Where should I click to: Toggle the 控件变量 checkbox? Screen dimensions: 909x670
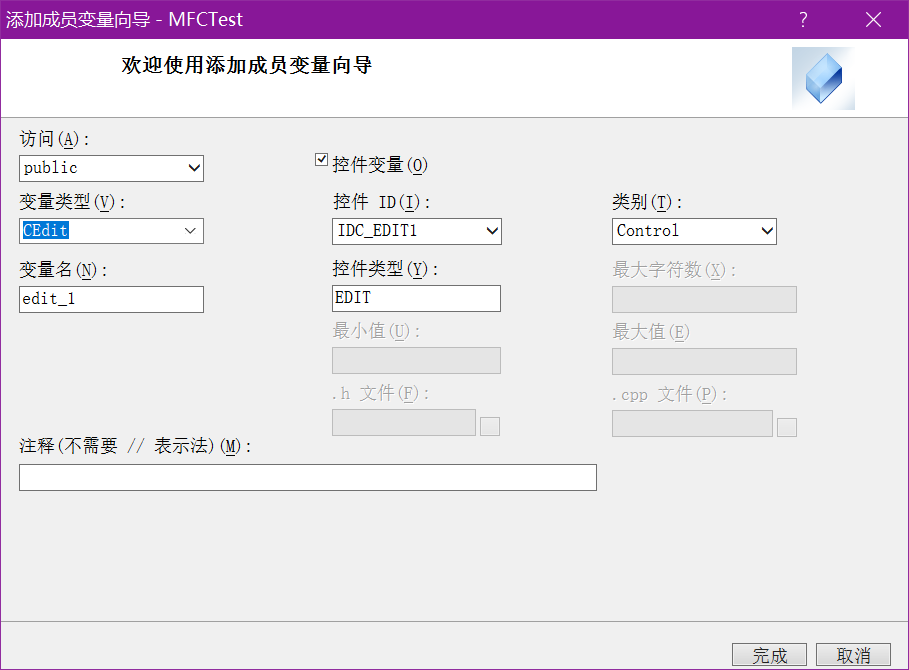point(322,160)
